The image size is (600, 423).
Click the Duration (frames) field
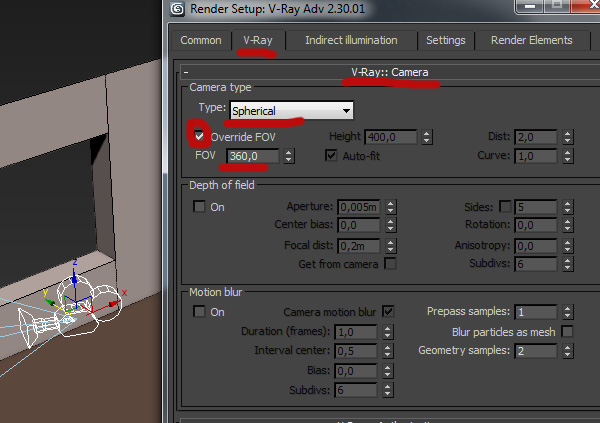(356, 332)
